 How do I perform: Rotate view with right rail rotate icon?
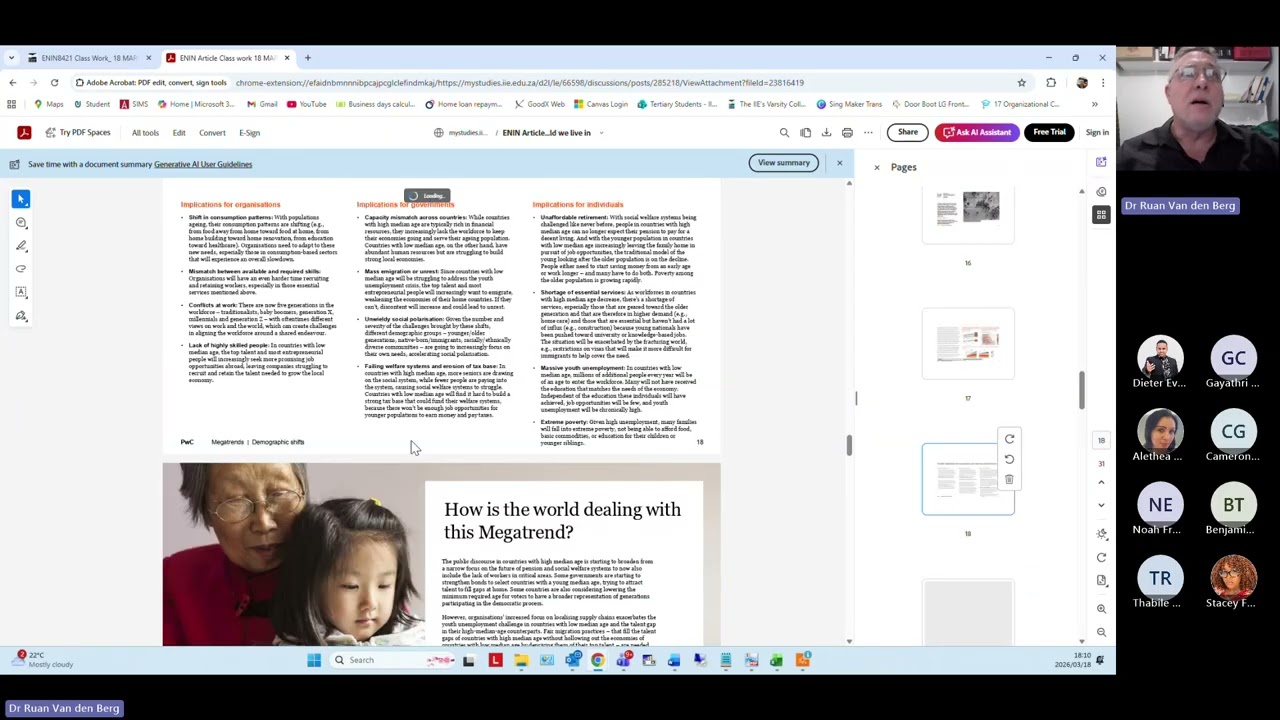[x=1101, y=557]
